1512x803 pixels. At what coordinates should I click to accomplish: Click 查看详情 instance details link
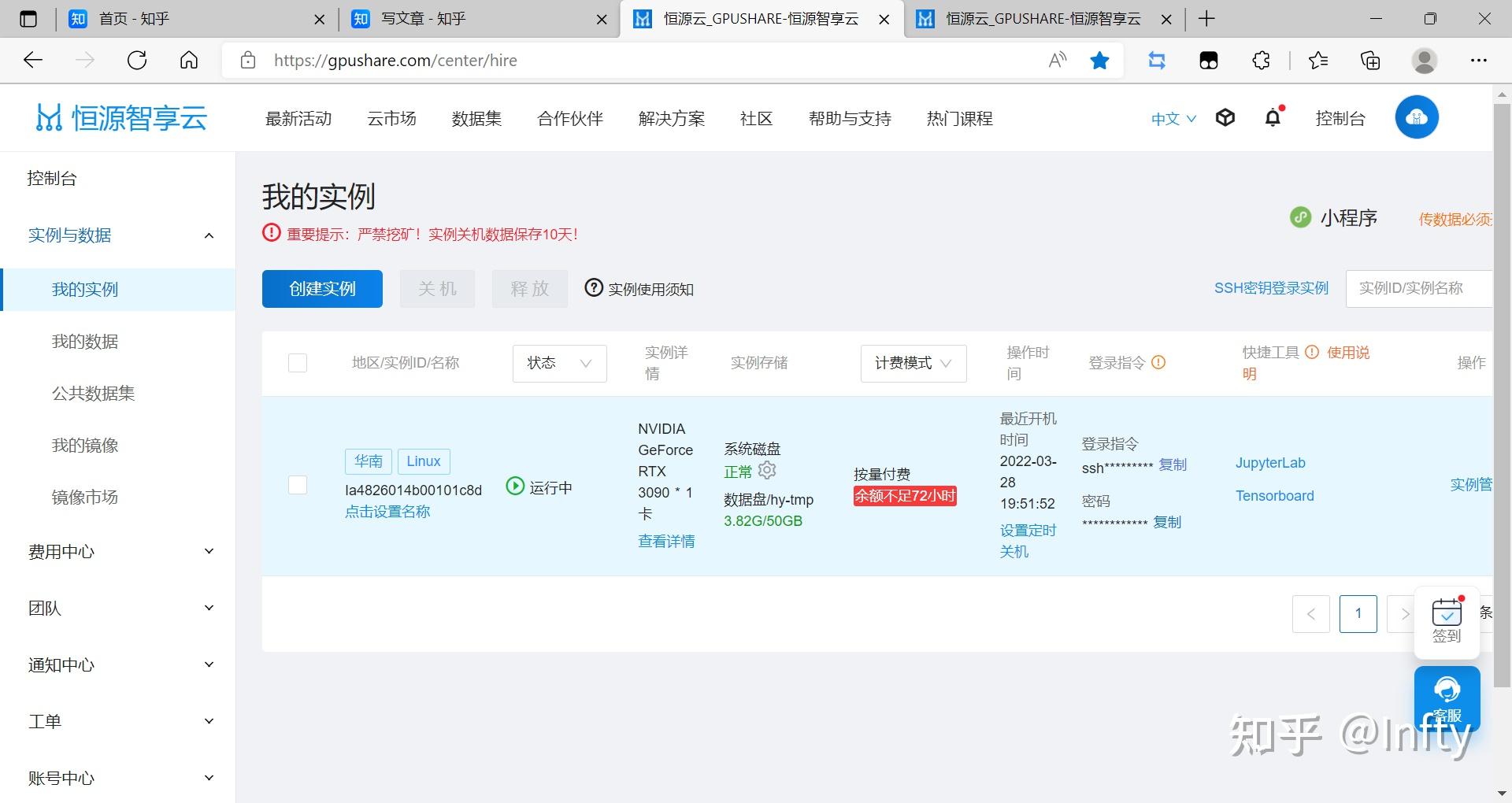666,541
